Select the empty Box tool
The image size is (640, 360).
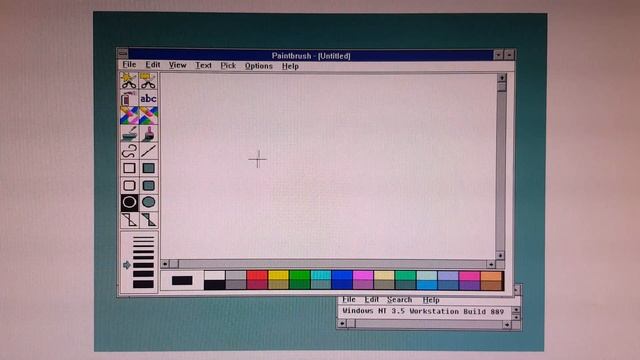click(x=129, y=168)
